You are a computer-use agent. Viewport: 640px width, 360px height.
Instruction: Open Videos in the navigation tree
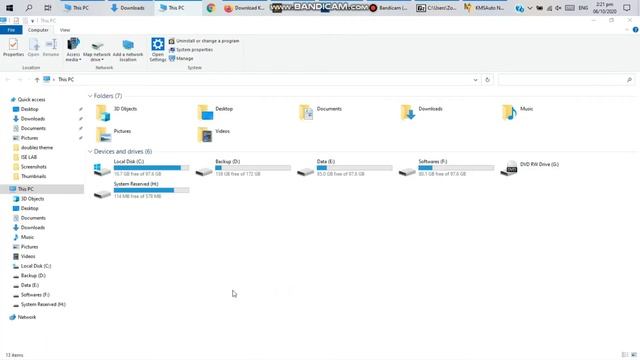pyautogui.click(x=28, y=256)
